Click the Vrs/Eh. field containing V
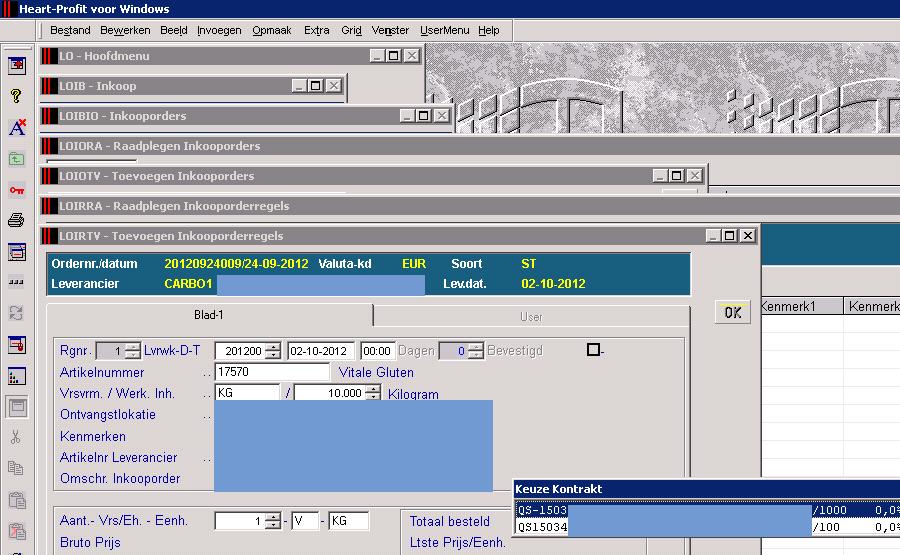The image size is (900, 555). (x=305, y=521)
